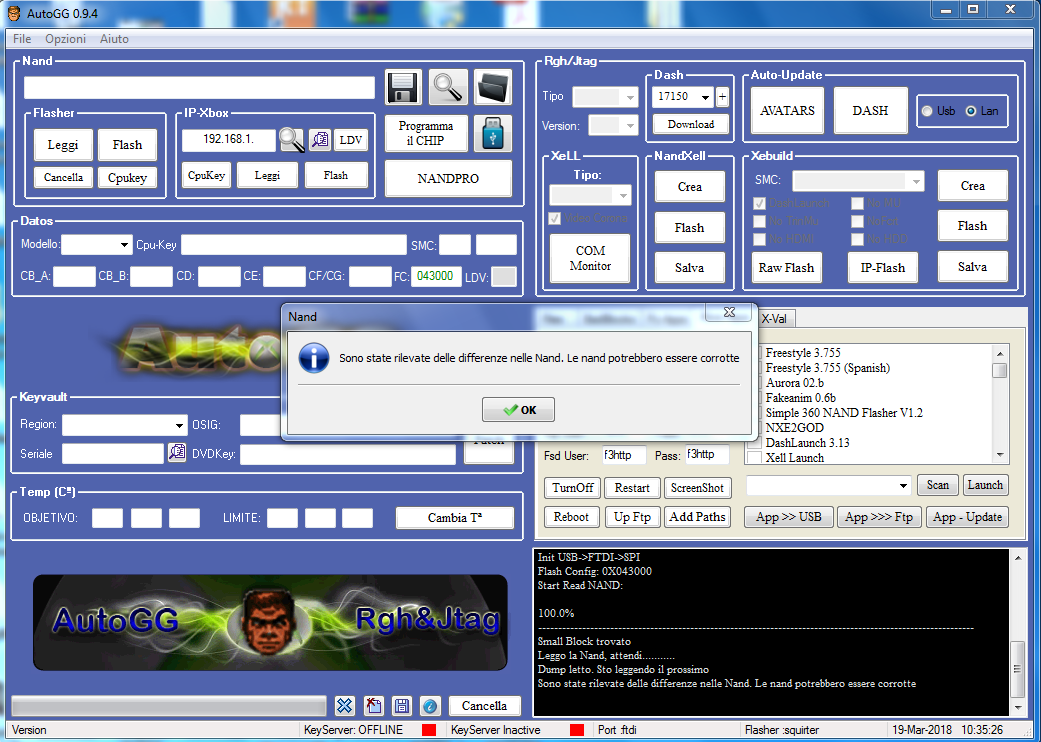Click the blue info icon near the progress bar
The image size is (1041, 742).
click(x=430, y=706)
